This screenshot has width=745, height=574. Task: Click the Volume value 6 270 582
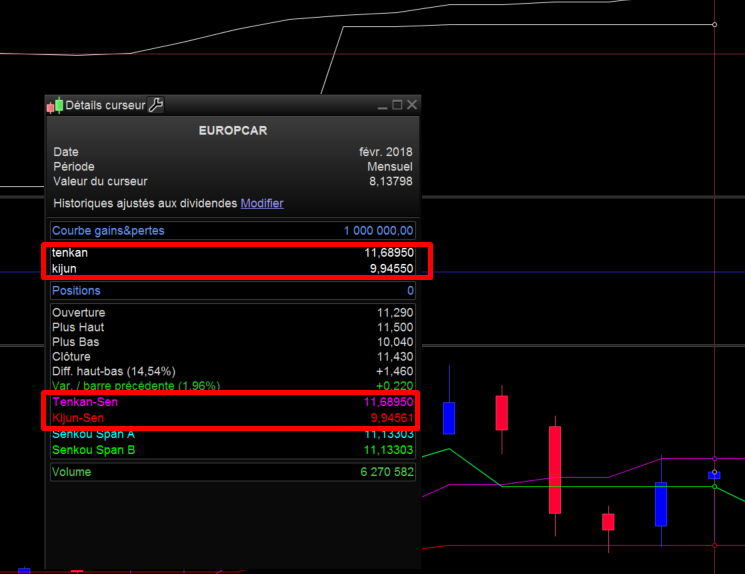pyautogui.click(x=387, y=472)
